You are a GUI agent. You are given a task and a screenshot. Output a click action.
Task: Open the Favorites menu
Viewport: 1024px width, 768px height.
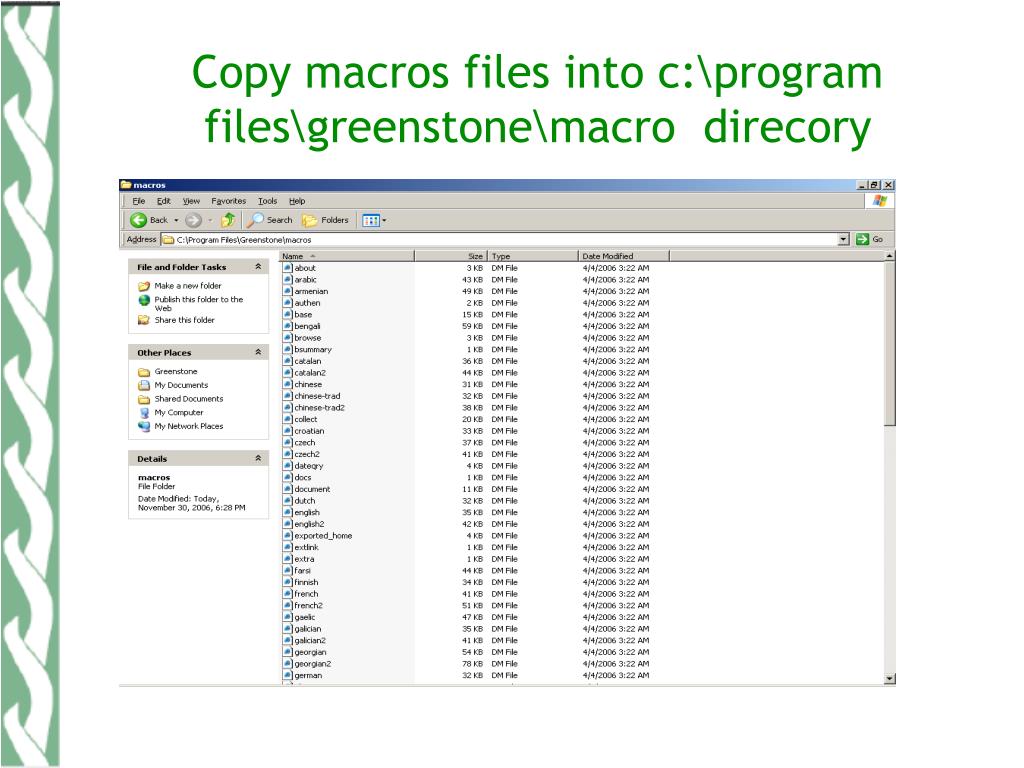tap(229, 201)
